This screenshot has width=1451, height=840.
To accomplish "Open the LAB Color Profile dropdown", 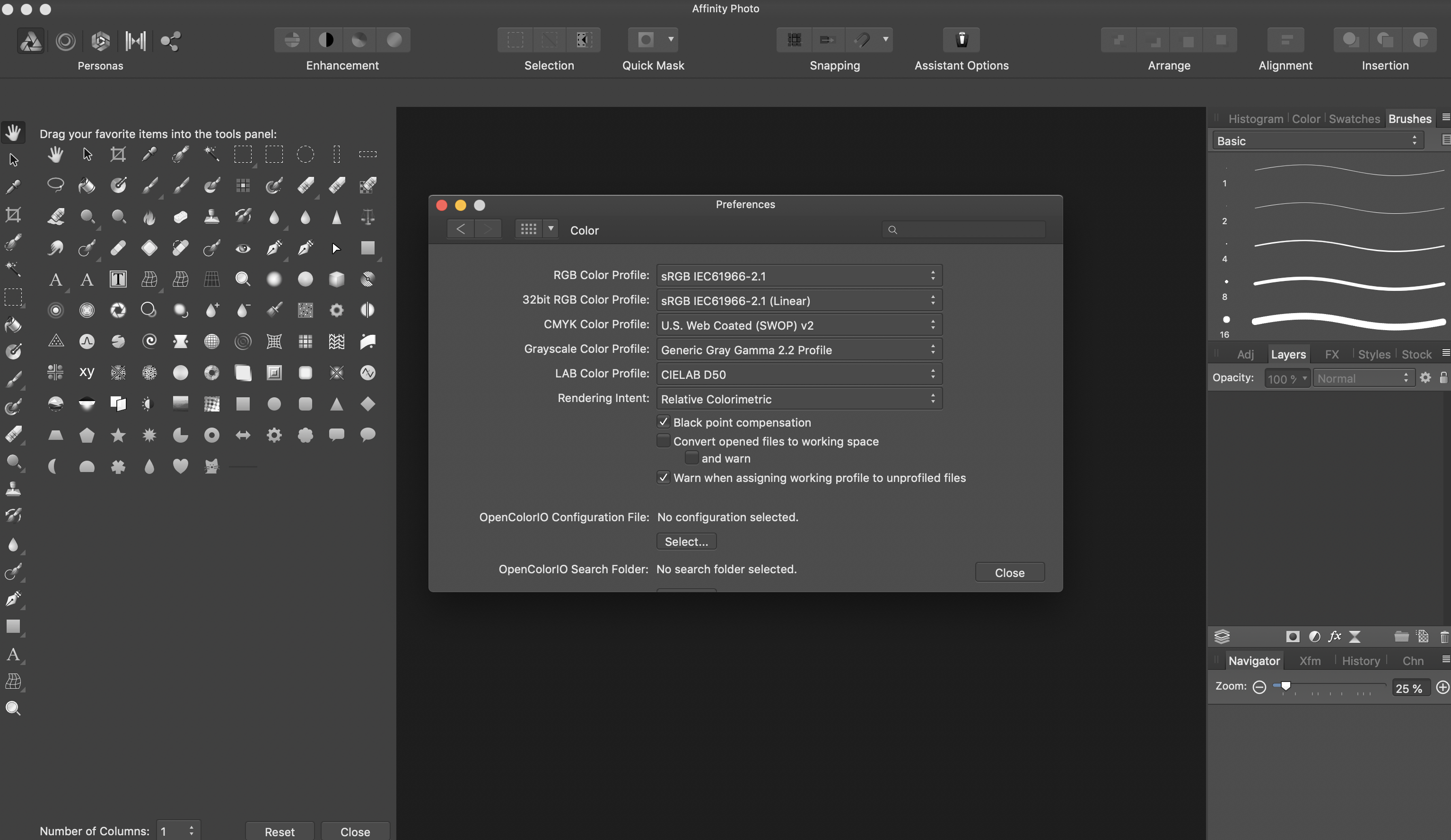I will pos(799,374).
